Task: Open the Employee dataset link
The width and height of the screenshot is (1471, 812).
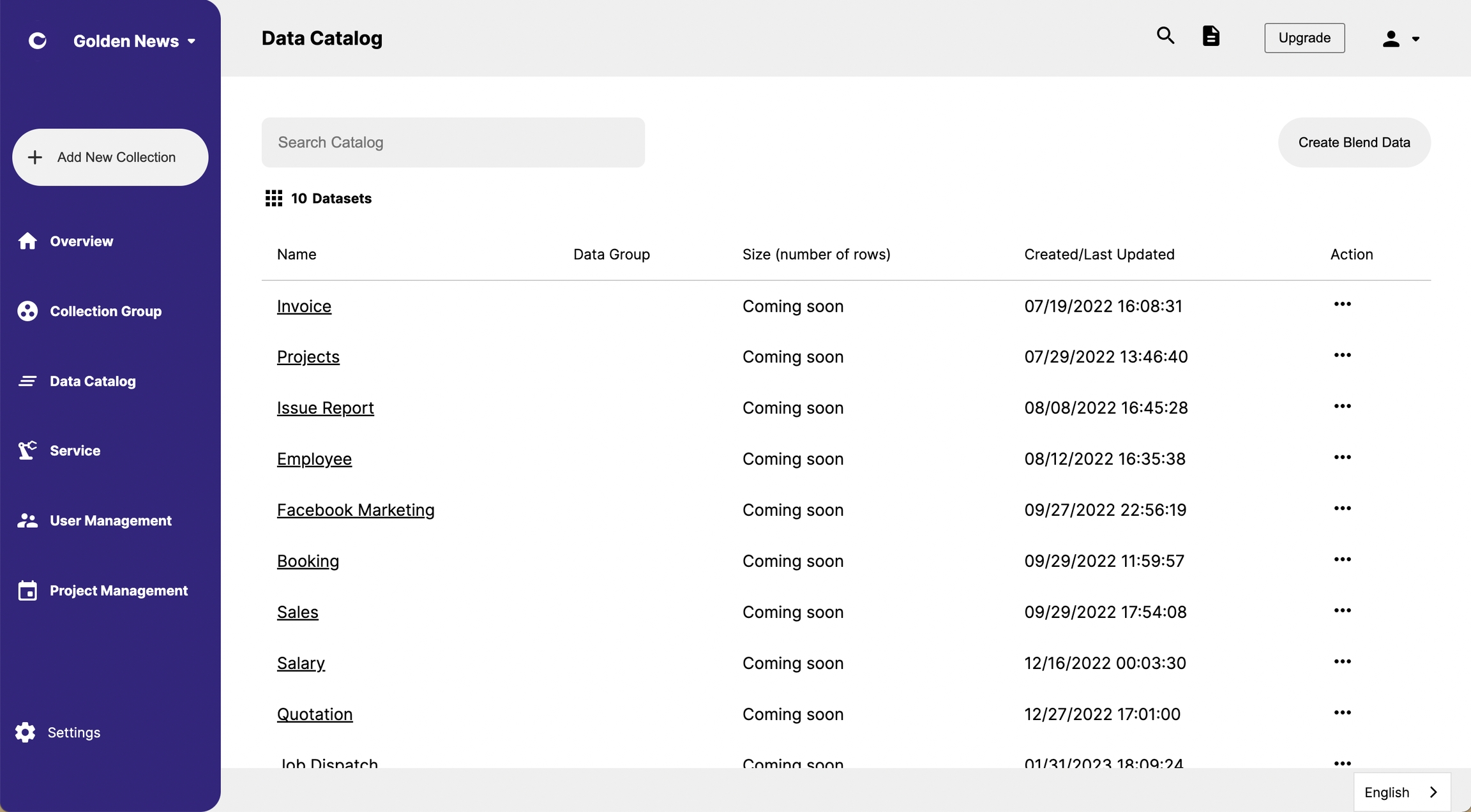Action: click(314, 459)
